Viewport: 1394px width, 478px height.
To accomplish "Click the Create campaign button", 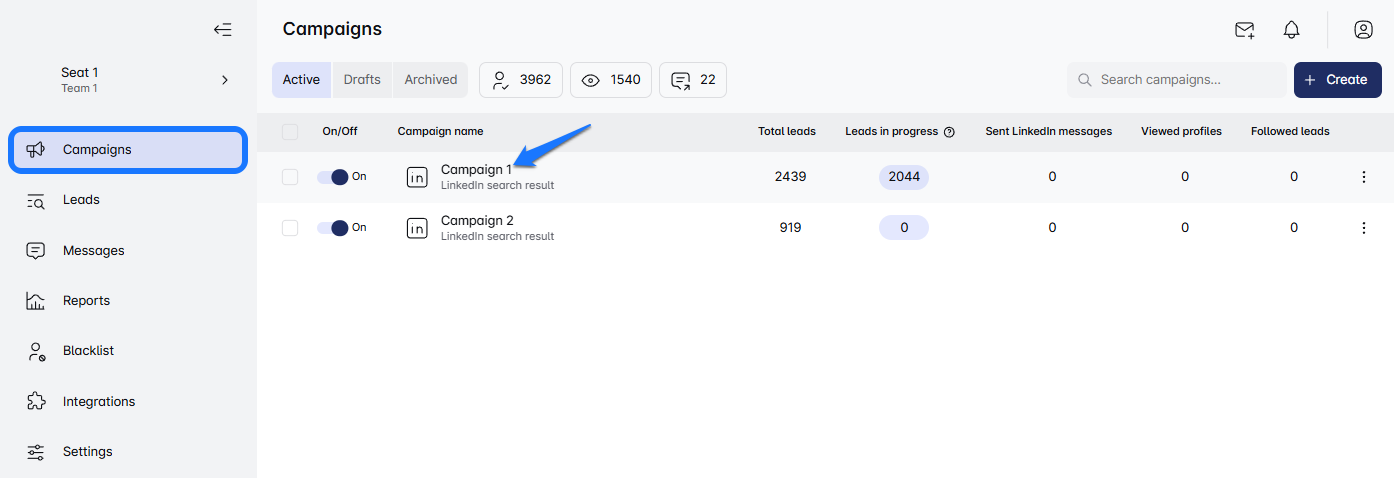I will tap(1337, 80).
